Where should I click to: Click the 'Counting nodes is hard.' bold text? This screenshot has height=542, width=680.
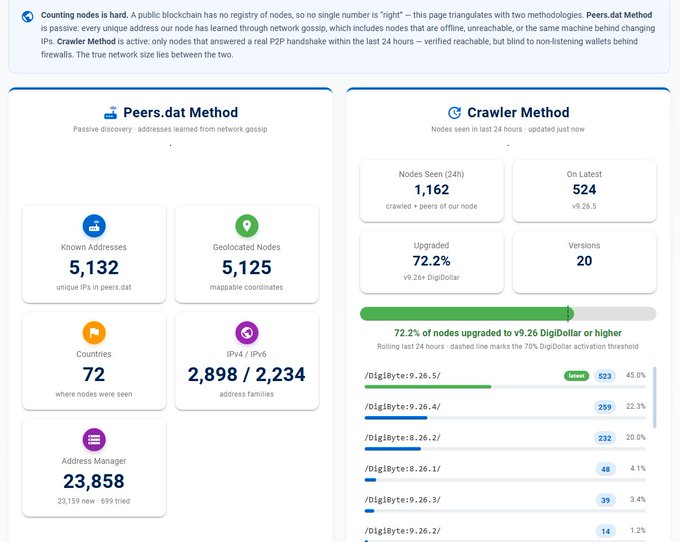(85, 15)
